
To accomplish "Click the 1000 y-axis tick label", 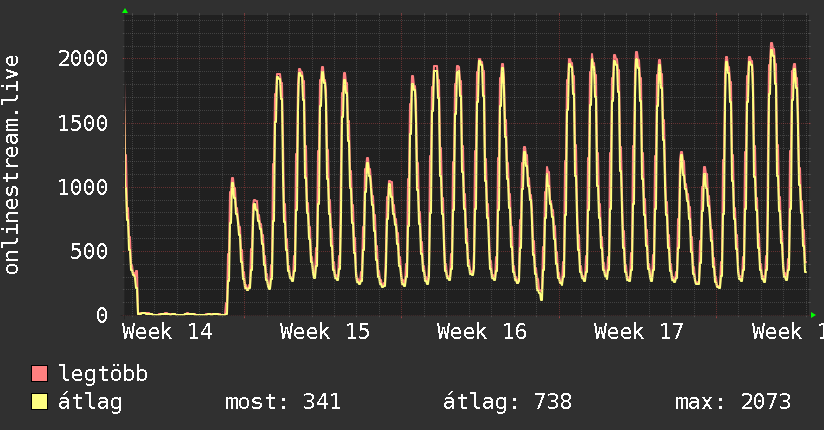I will (83, 187).
